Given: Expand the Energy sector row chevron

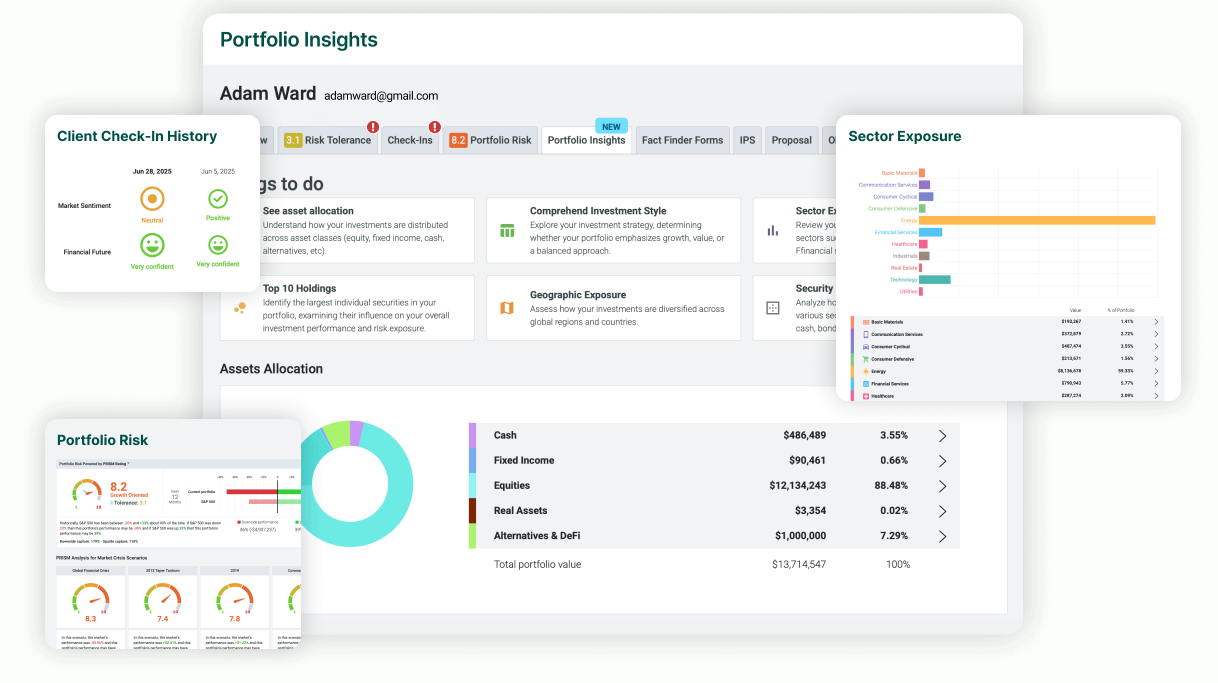Looking at the screenshot, I should pos(1156,371).
